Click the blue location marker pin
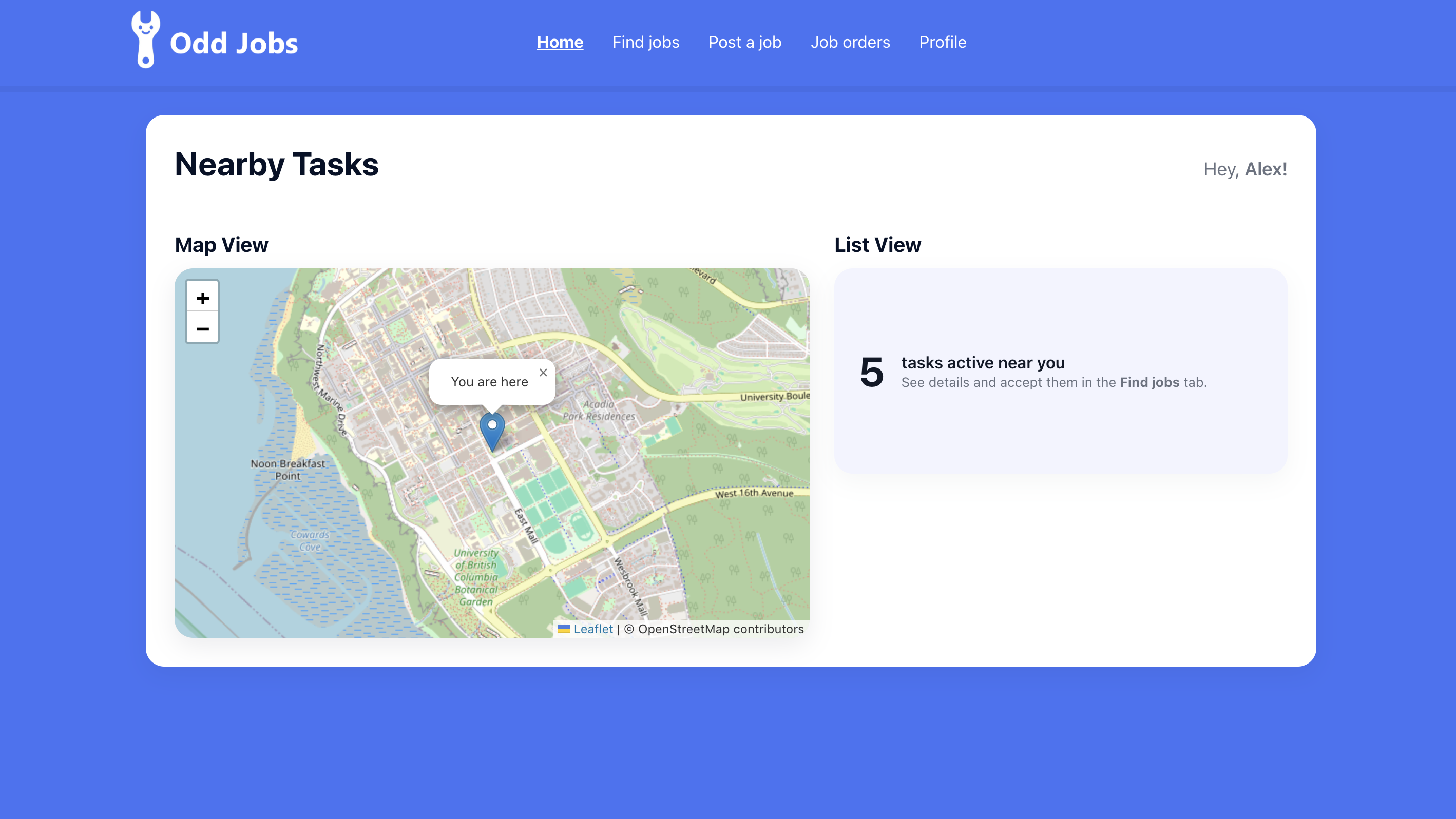1456x819 pixels. 492,431
